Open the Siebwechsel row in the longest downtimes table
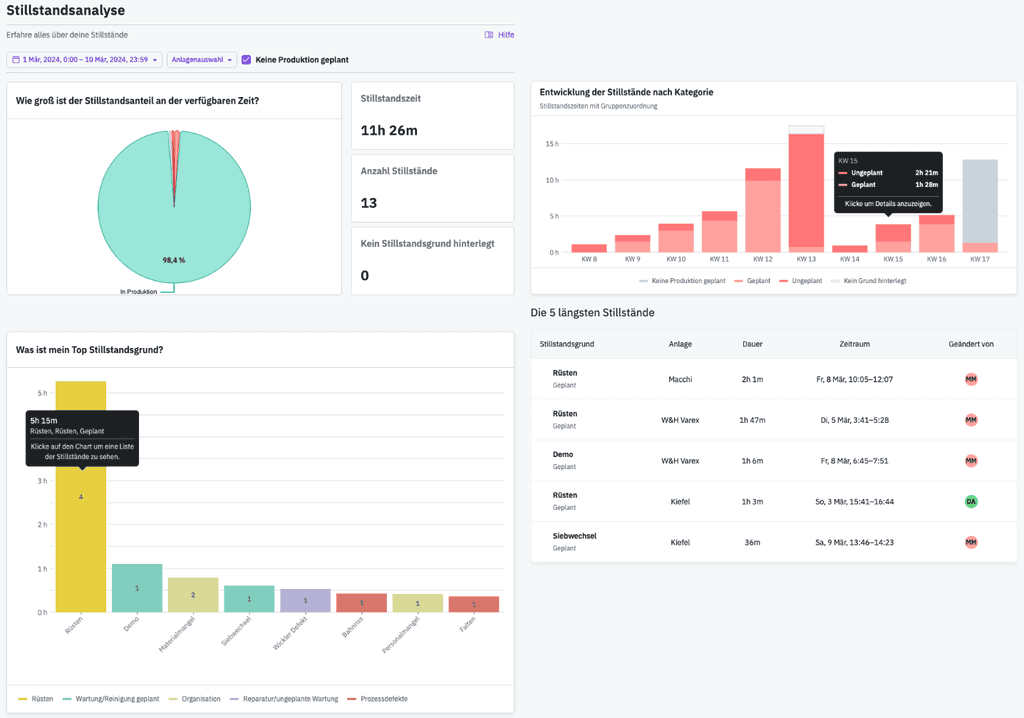 [700, 542]
